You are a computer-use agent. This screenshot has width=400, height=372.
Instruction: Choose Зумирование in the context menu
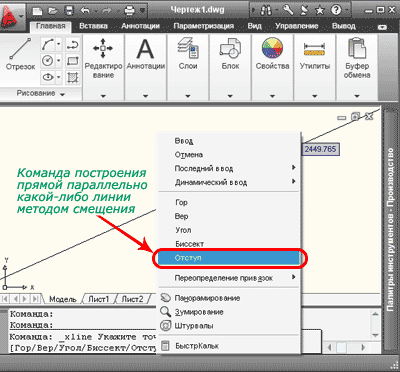click(x=230, y=312)
